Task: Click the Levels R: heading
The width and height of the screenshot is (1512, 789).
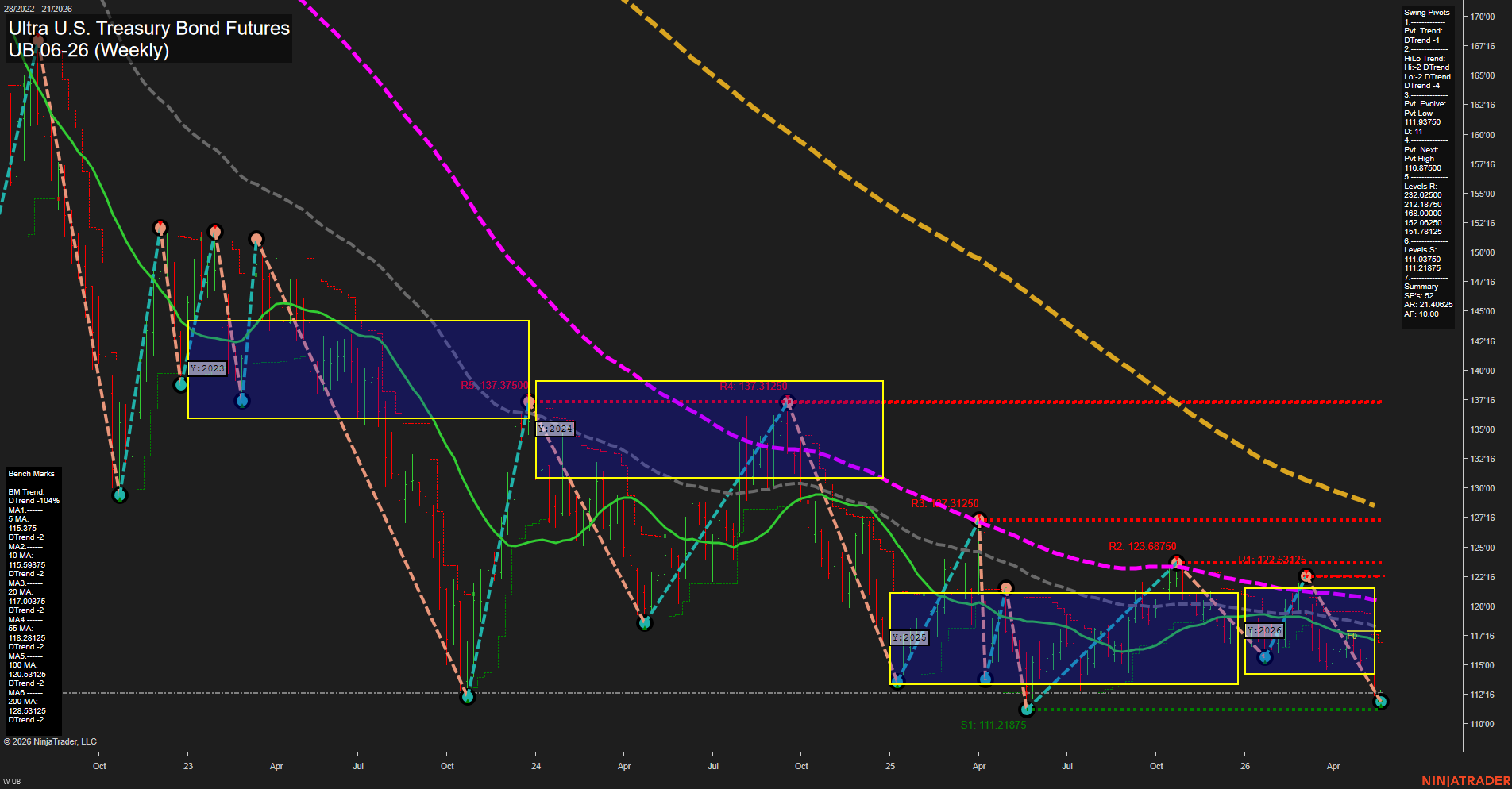Action: (1421, 187)
